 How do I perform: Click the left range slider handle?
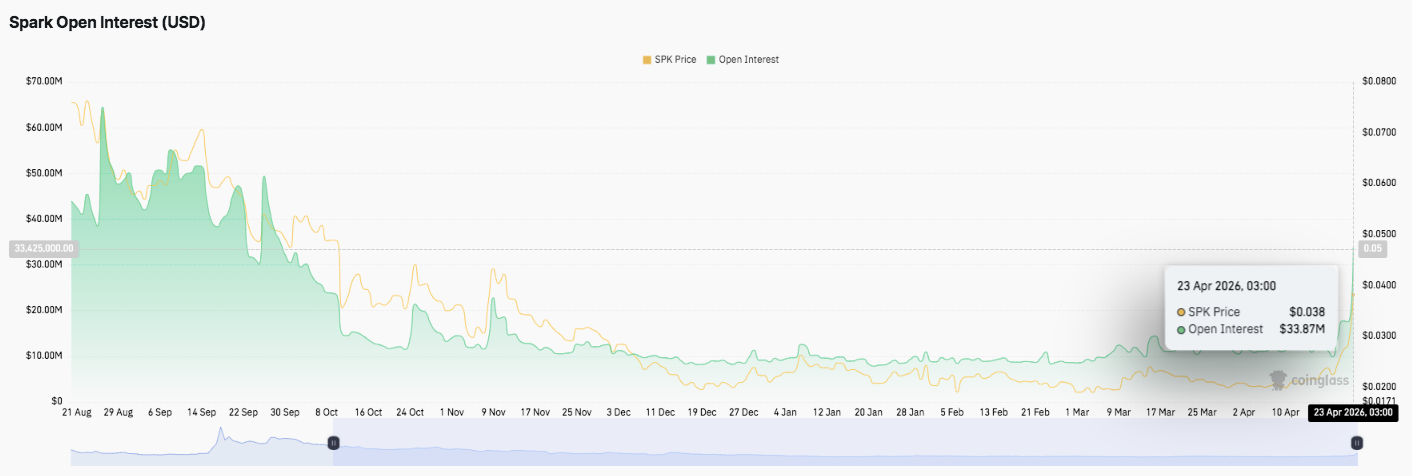pyautogui.click(x=335, y=442)
